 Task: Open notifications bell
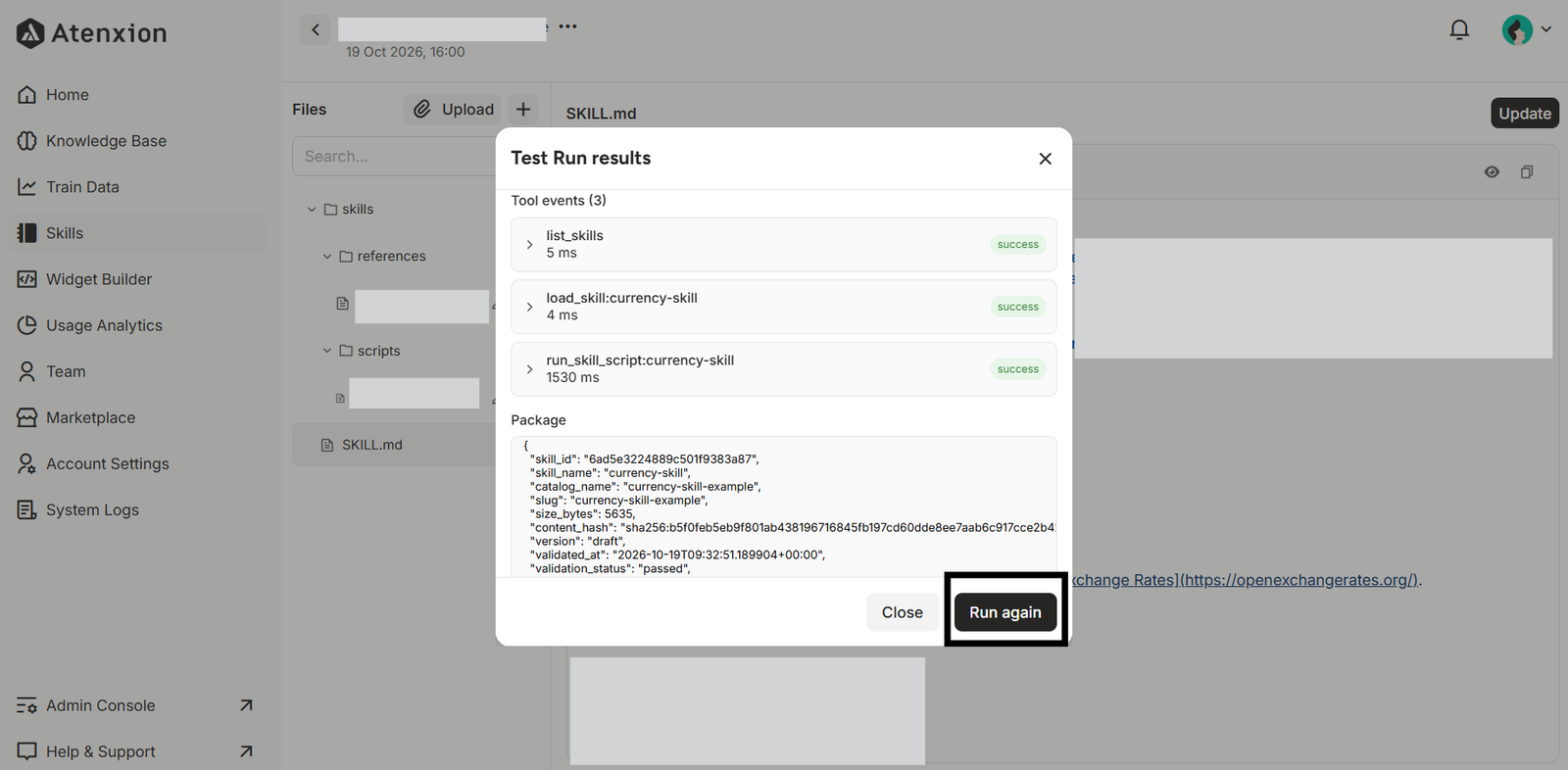point(1459,29)
